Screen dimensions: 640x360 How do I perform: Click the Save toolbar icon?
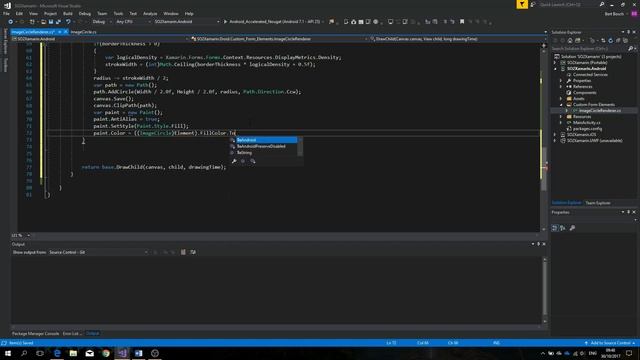pyautogui.click(x=51, y=22)
